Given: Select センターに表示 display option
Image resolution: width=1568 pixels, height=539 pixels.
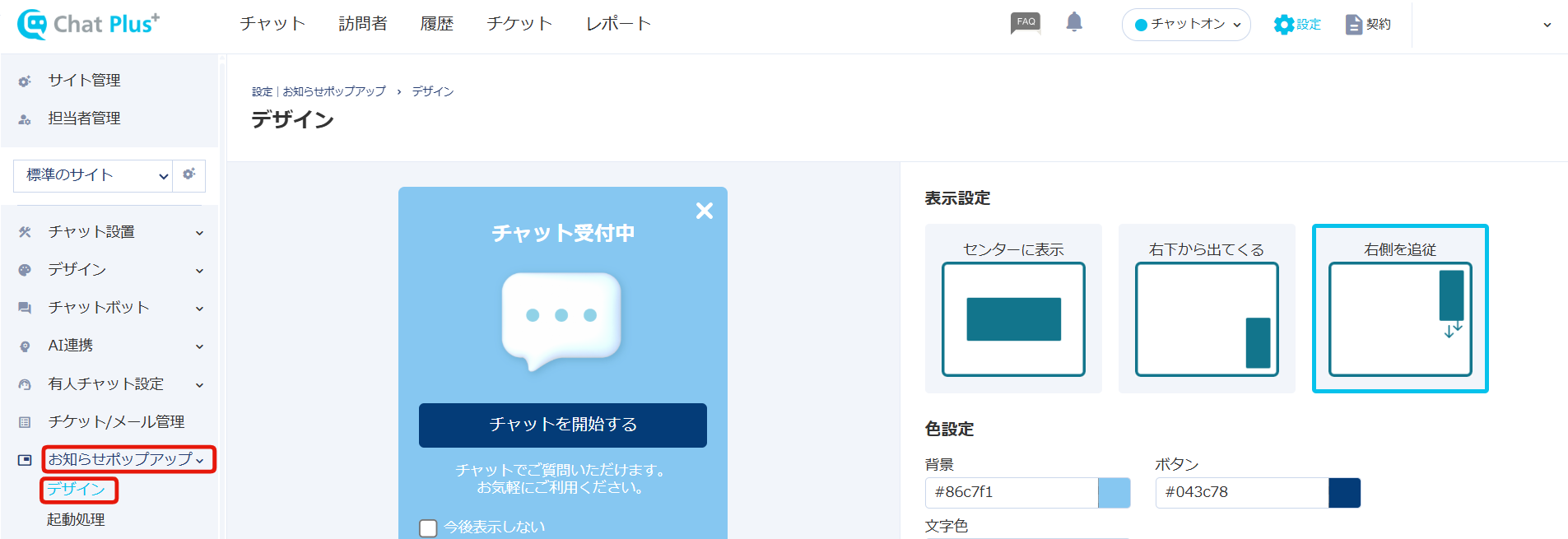Looking at the screenshot, I should click(1013, 309).
